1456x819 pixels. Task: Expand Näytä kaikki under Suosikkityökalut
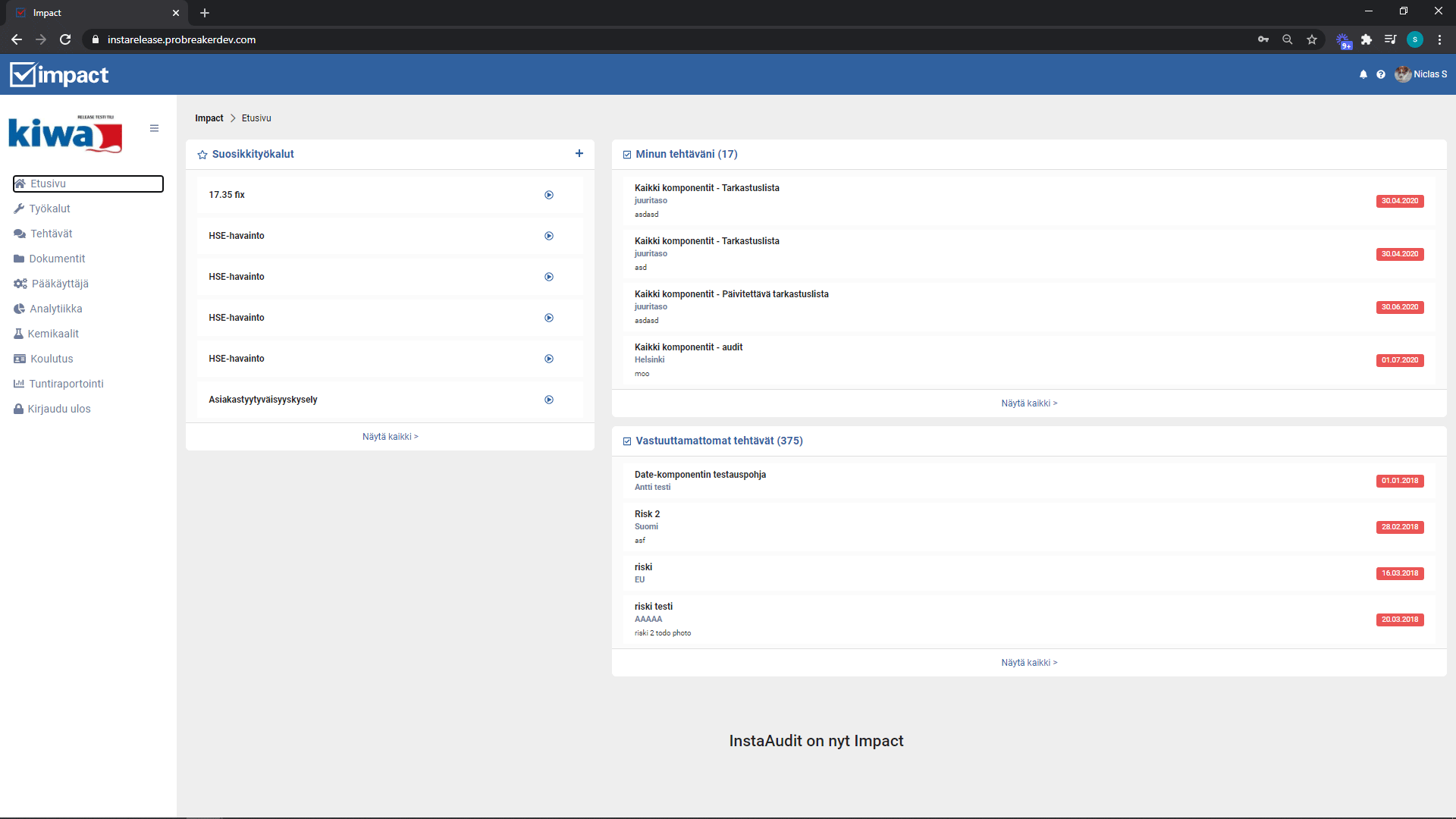pos(390,437)
